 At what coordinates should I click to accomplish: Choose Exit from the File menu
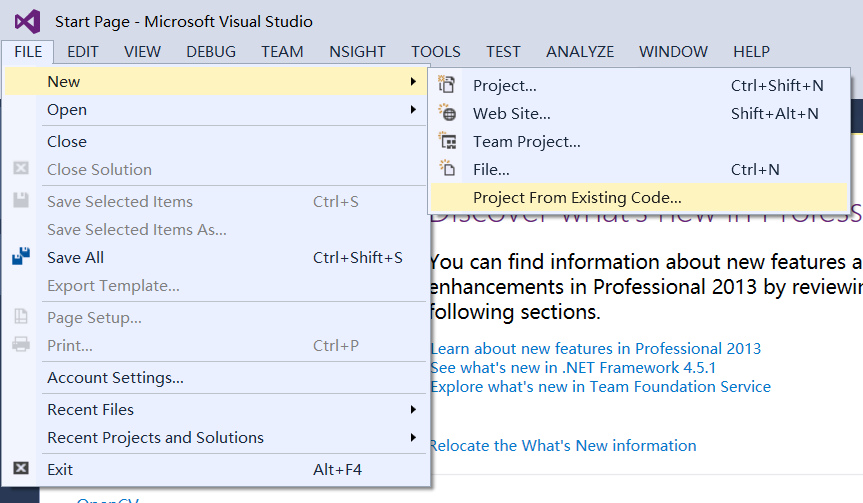point(217,469)
